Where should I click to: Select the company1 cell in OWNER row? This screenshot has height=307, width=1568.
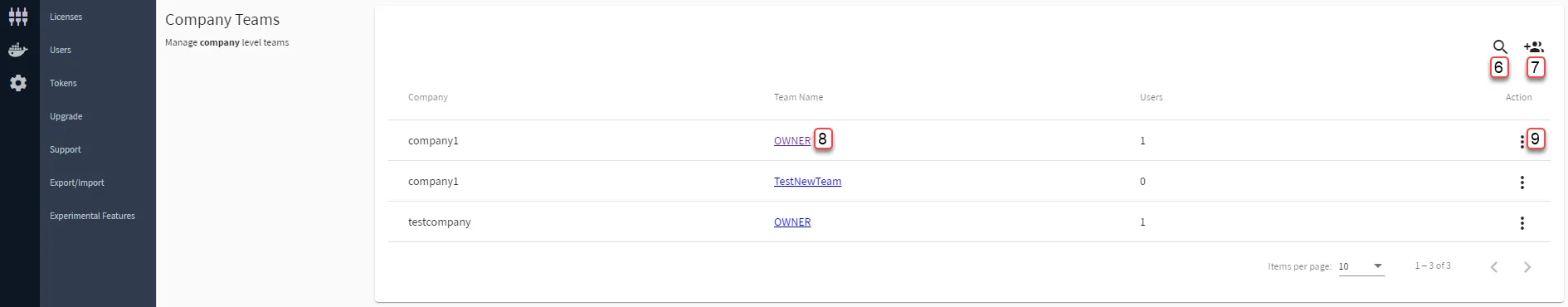coord(433,141)
